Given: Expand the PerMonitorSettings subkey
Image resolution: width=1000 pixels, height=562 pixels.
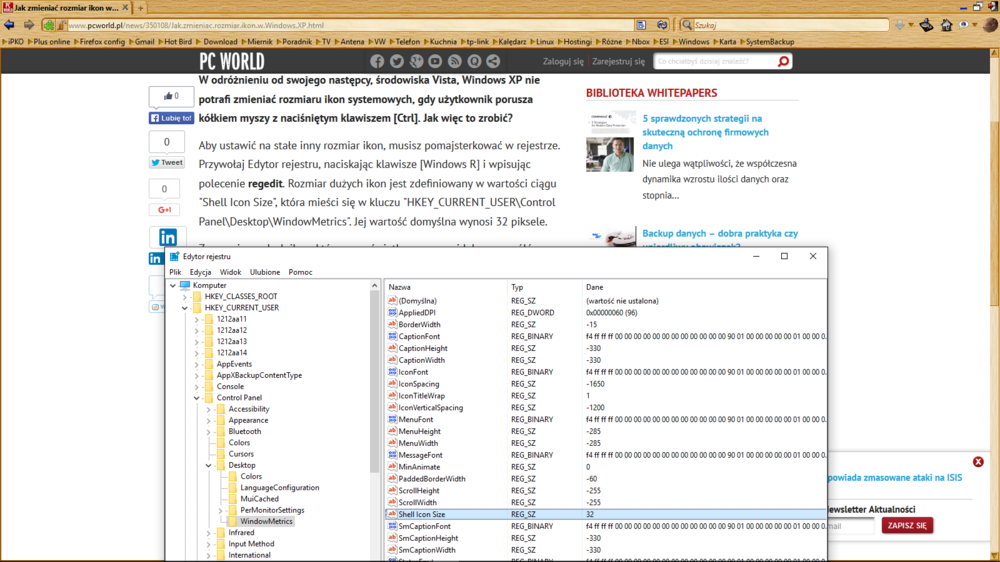Looking at the screenshot, I should pos(220,510).
